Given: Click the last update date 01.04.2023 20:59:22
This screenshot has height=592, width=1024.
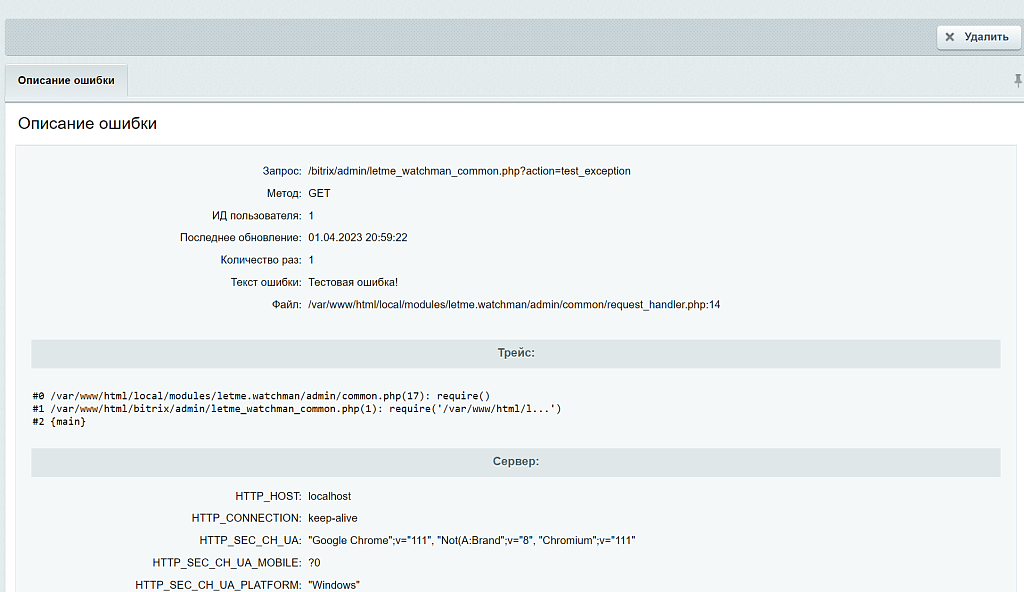Looking at the screenshot, I should click(357, 238).
